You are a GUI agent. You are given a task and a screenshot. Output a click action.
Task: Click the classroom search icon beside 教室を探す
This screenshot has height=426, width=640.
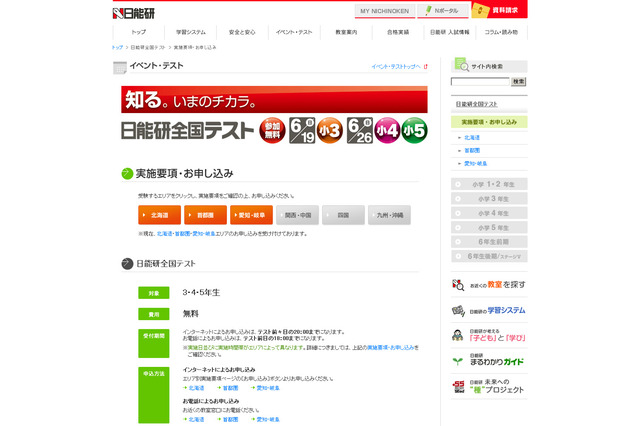click(458, 284)
